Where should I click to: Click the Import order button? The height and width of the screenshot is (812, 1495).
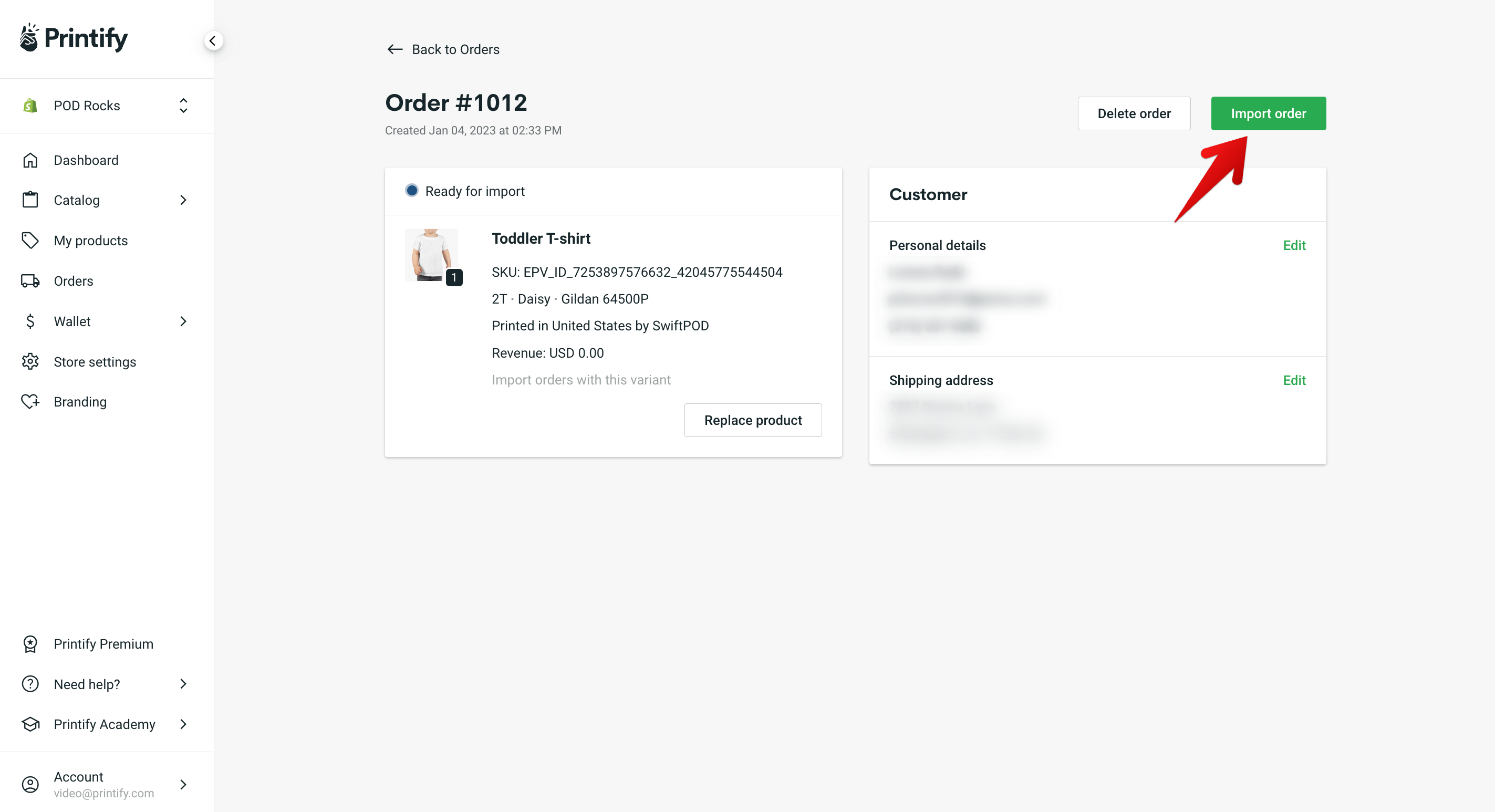point(1269,113)
